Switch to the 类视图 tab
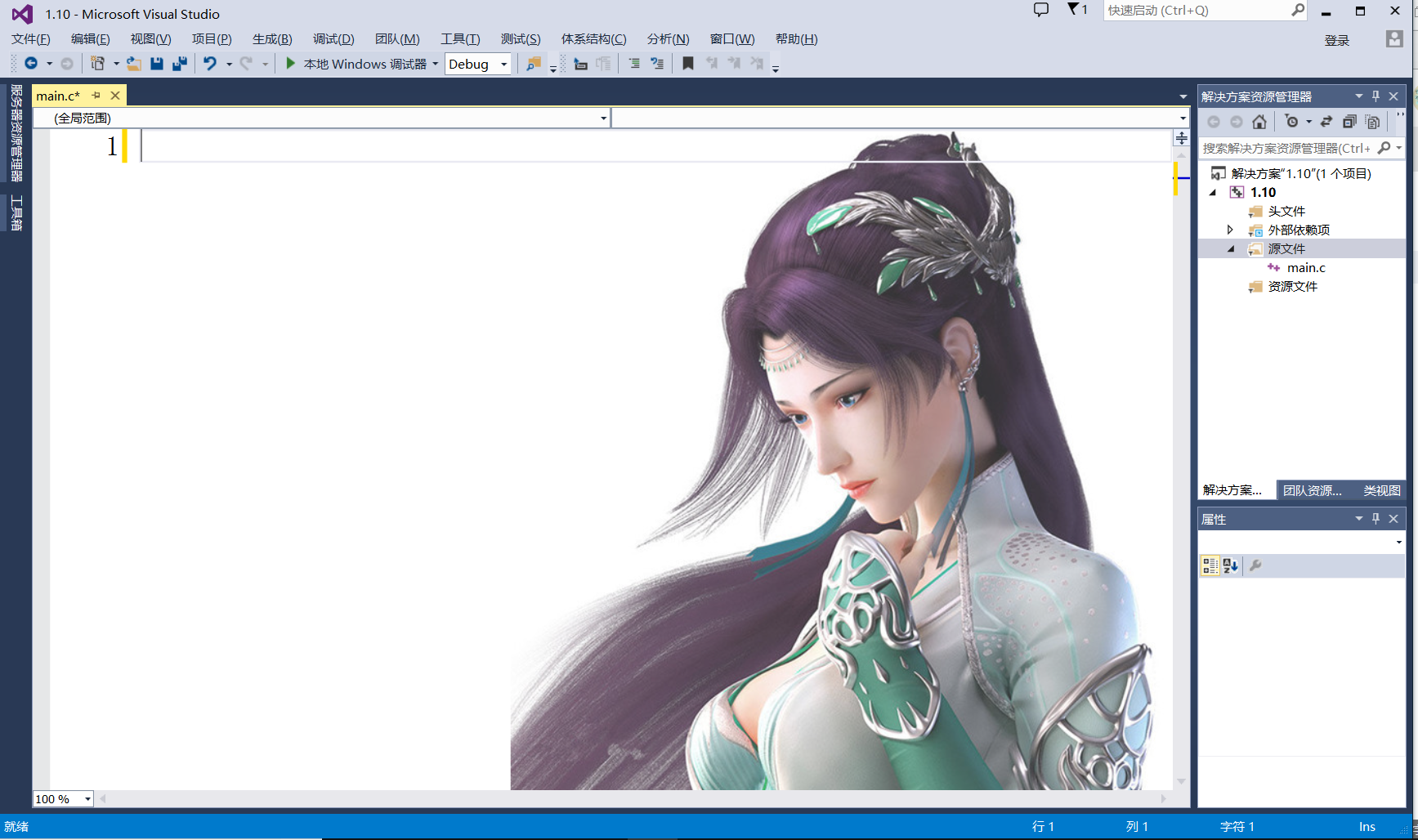This screenshot has width=1418, height=840. 1382,490
